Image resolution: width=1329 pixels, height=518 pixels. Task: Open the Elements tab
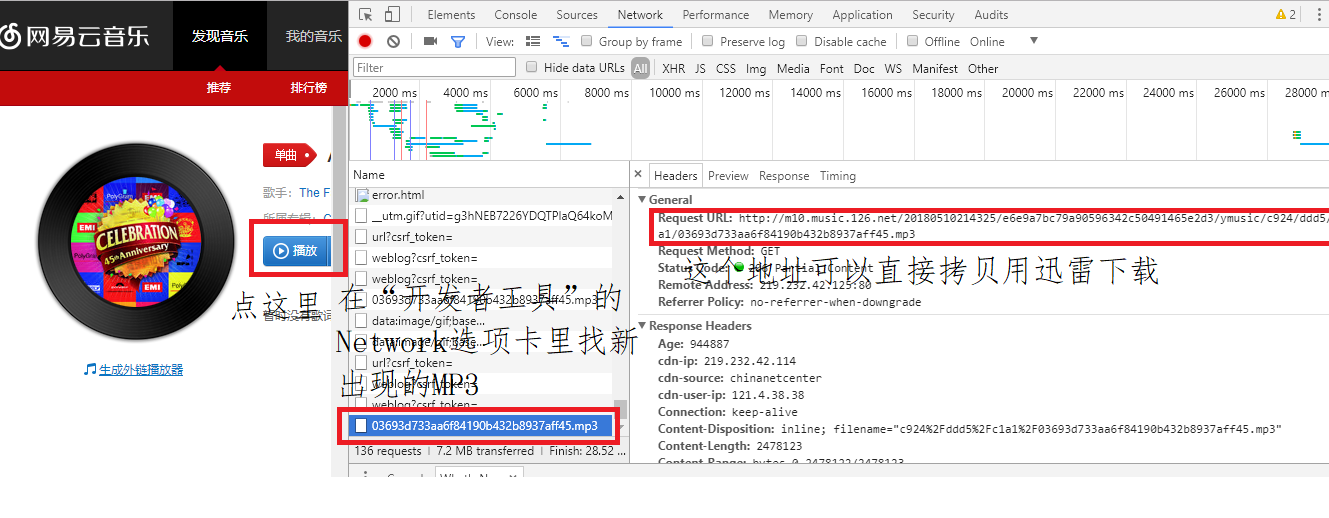451,15
